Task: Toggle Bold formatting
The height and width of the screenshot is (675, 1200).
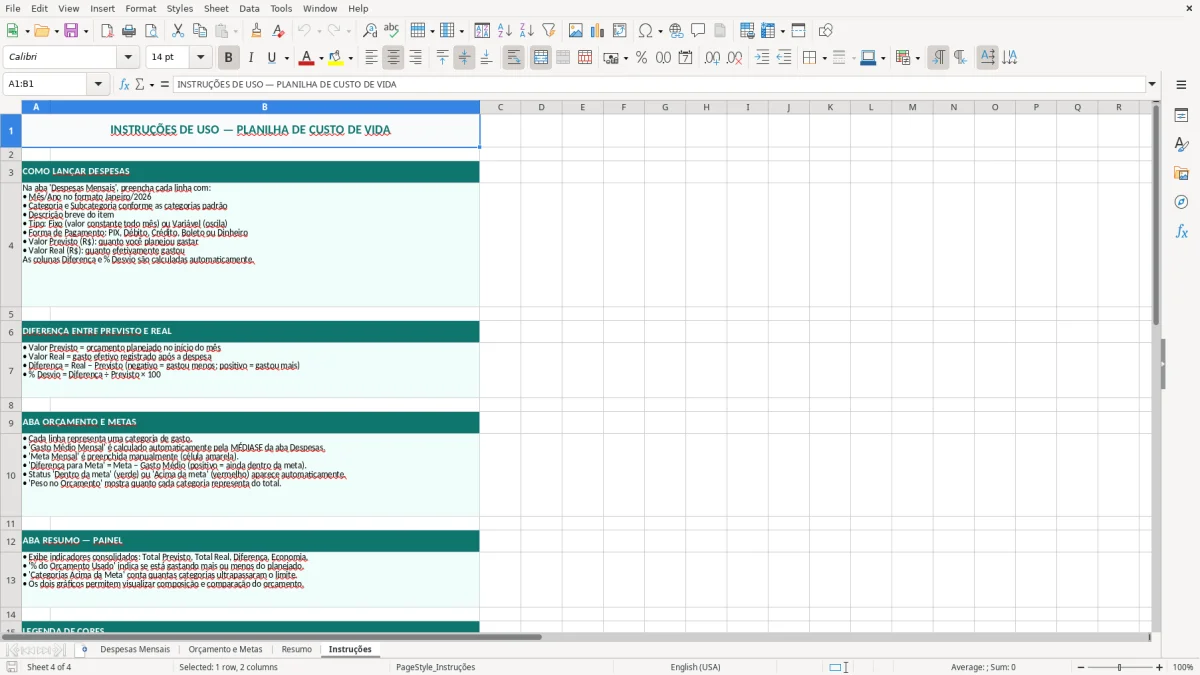Action: tap(229, 58)
